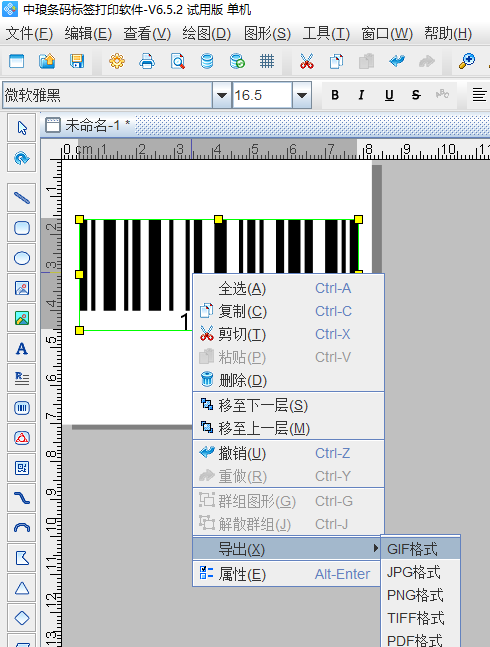The width and height of the screenshot is (490, 647).
Task: Choose 移至上一层(M) in context menu
Action: (x=289, y=428)
